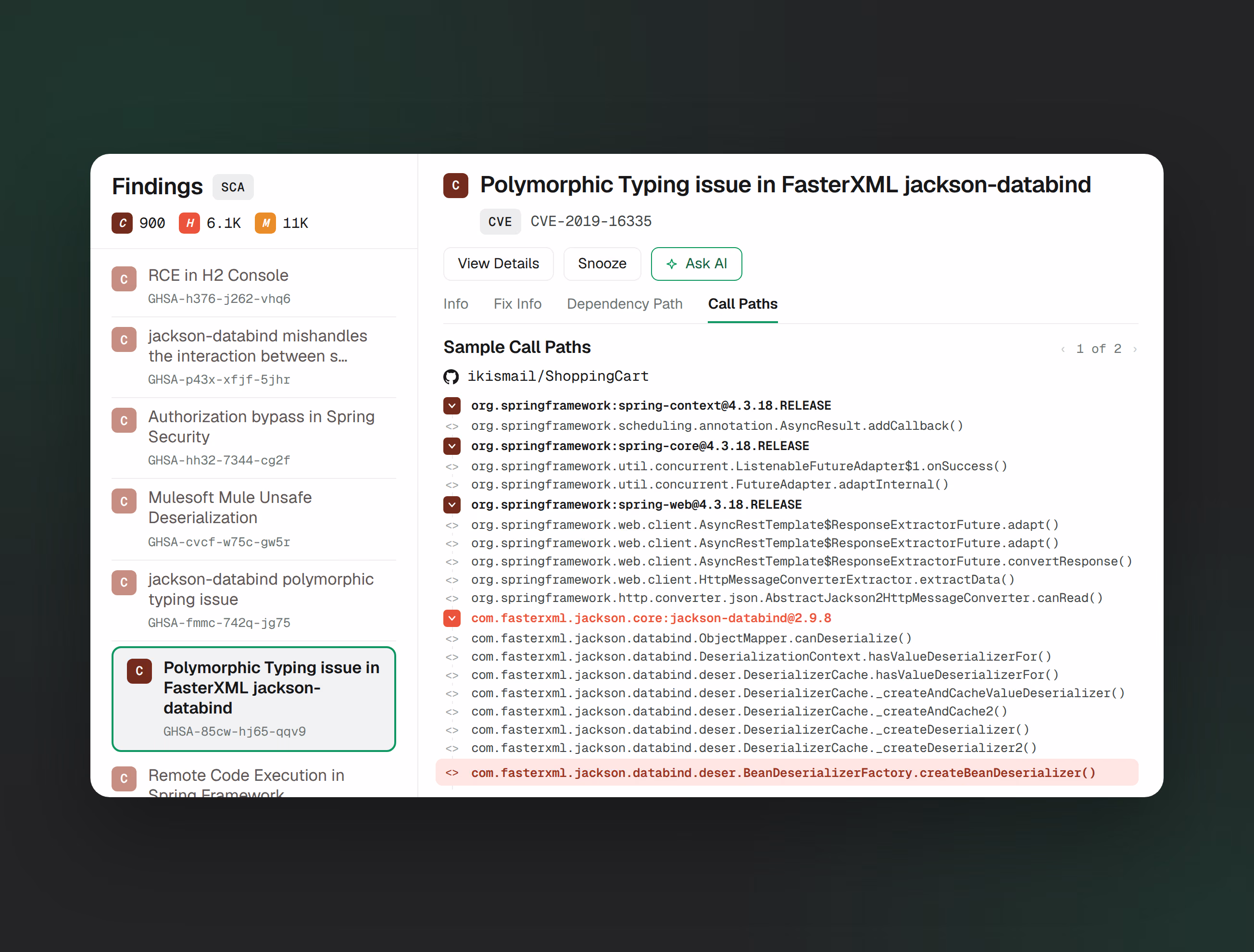Select jackson-databind polymorphic typing issue finding
The height and width of the screenshot is (952, 1254).
pyautogui.click(x=253, y=601)
